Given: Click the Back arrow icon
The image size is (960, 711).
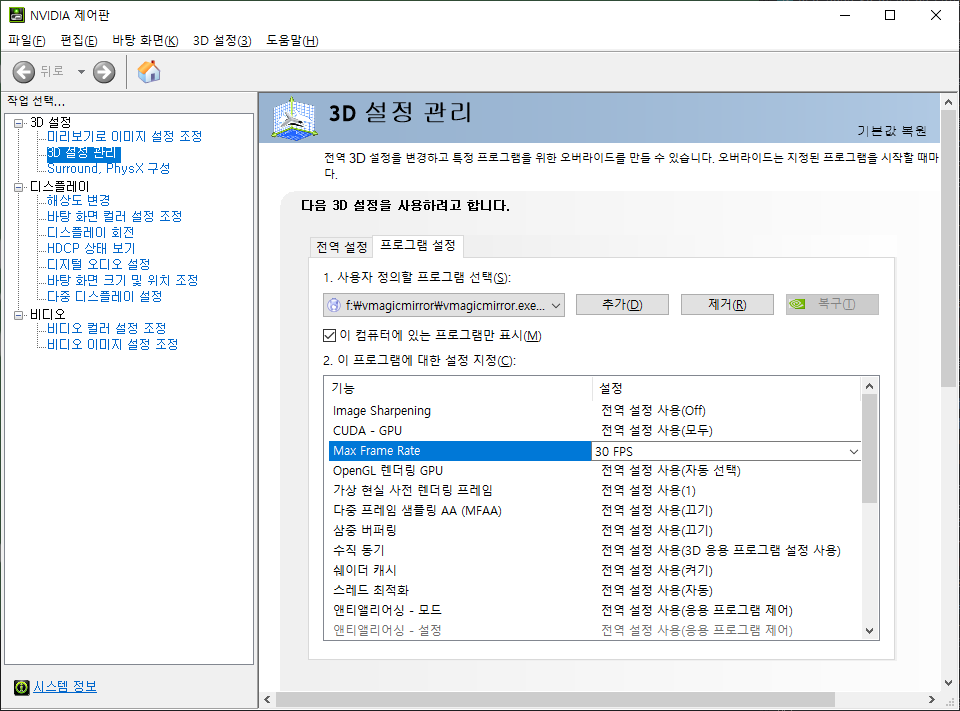Looking at the screenshot, I should tap(24, 72).
